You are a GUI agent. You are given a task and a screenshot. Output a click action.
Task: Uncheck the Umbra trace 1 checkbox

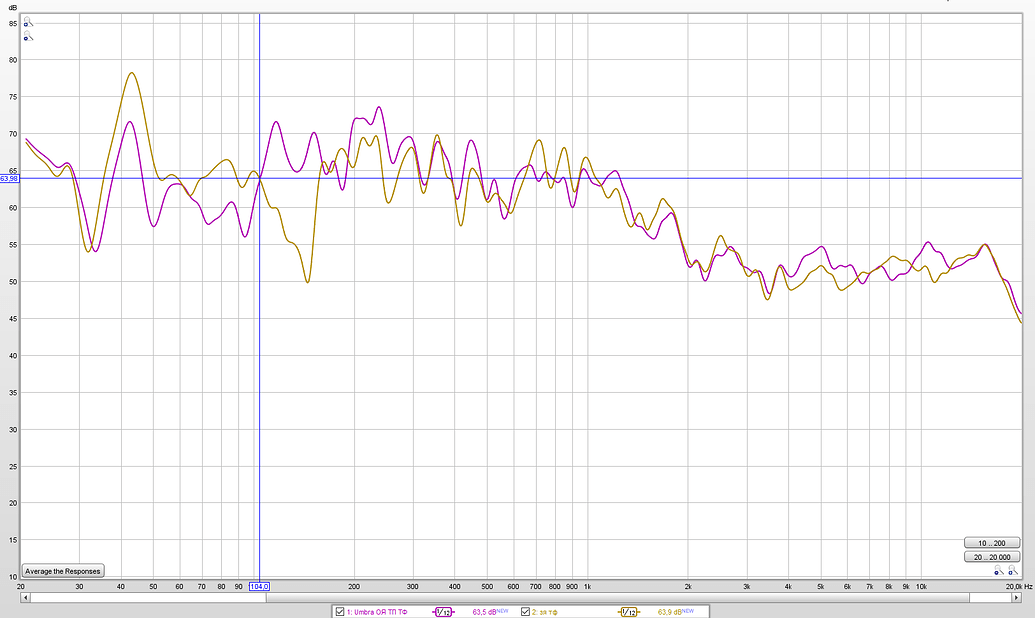pyautogui.click(x=340, y=611)
